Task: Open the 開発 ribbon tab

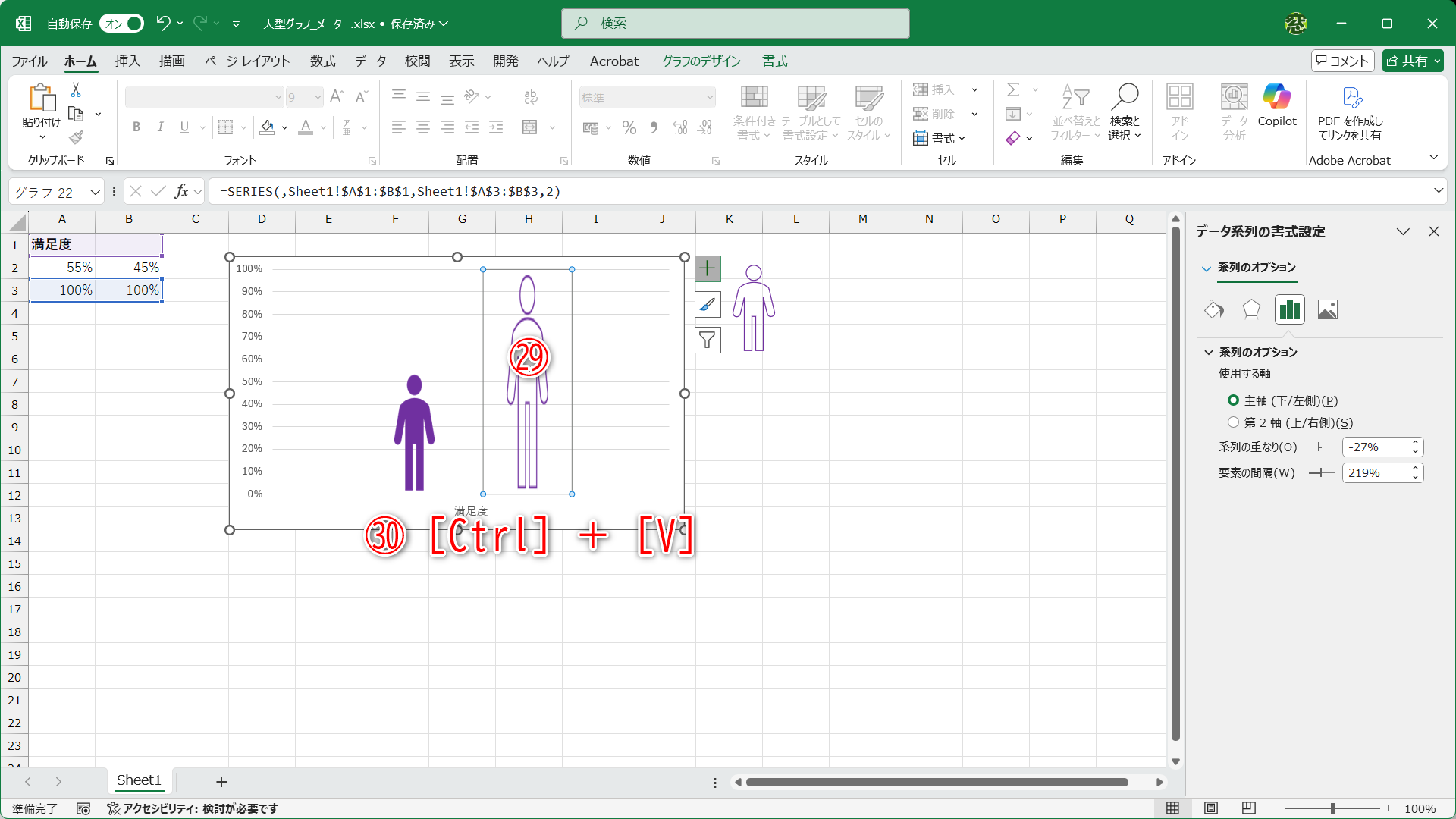Action: [x=505, y=61]
